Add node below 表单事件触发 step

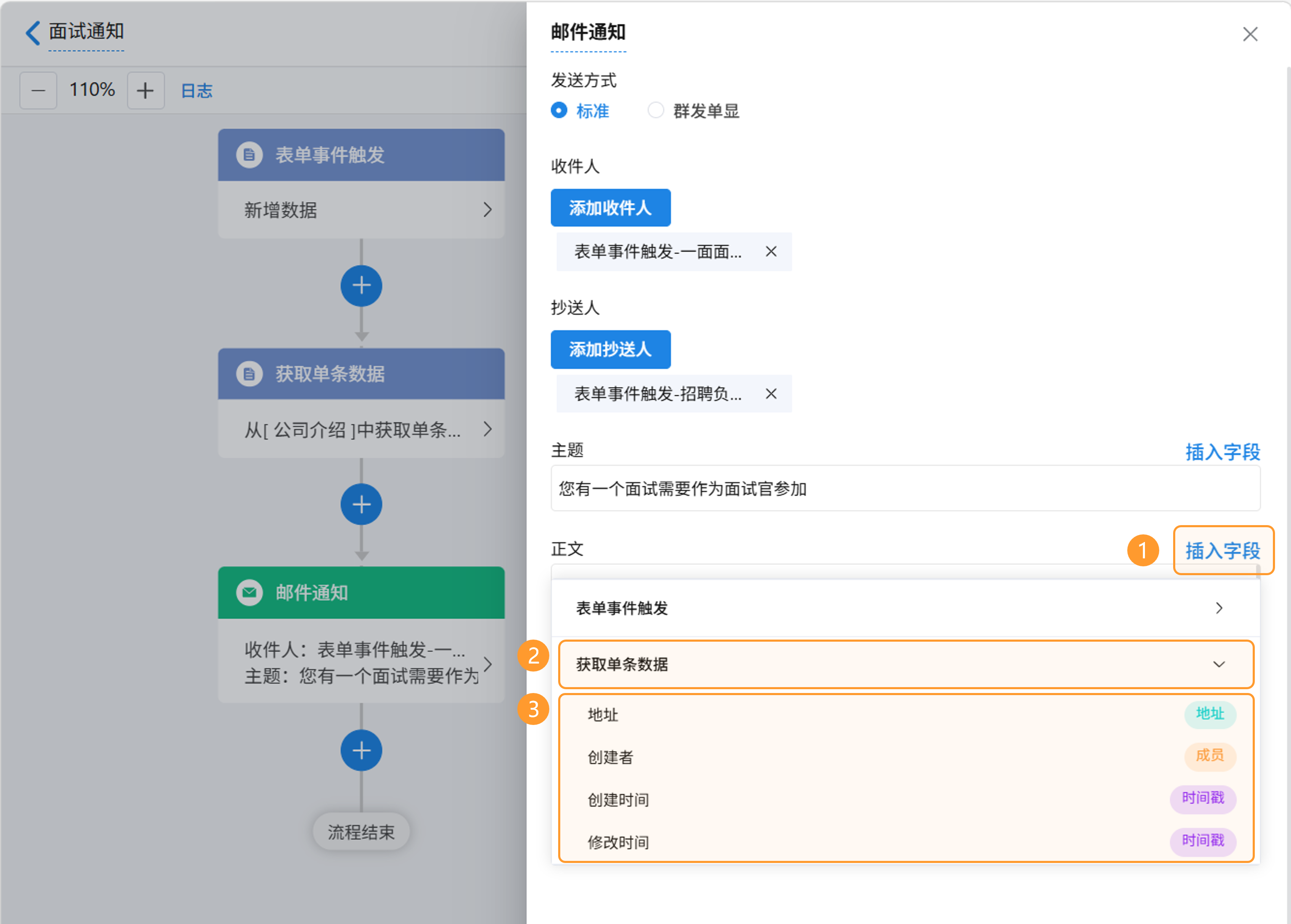(x=361, y=286)
